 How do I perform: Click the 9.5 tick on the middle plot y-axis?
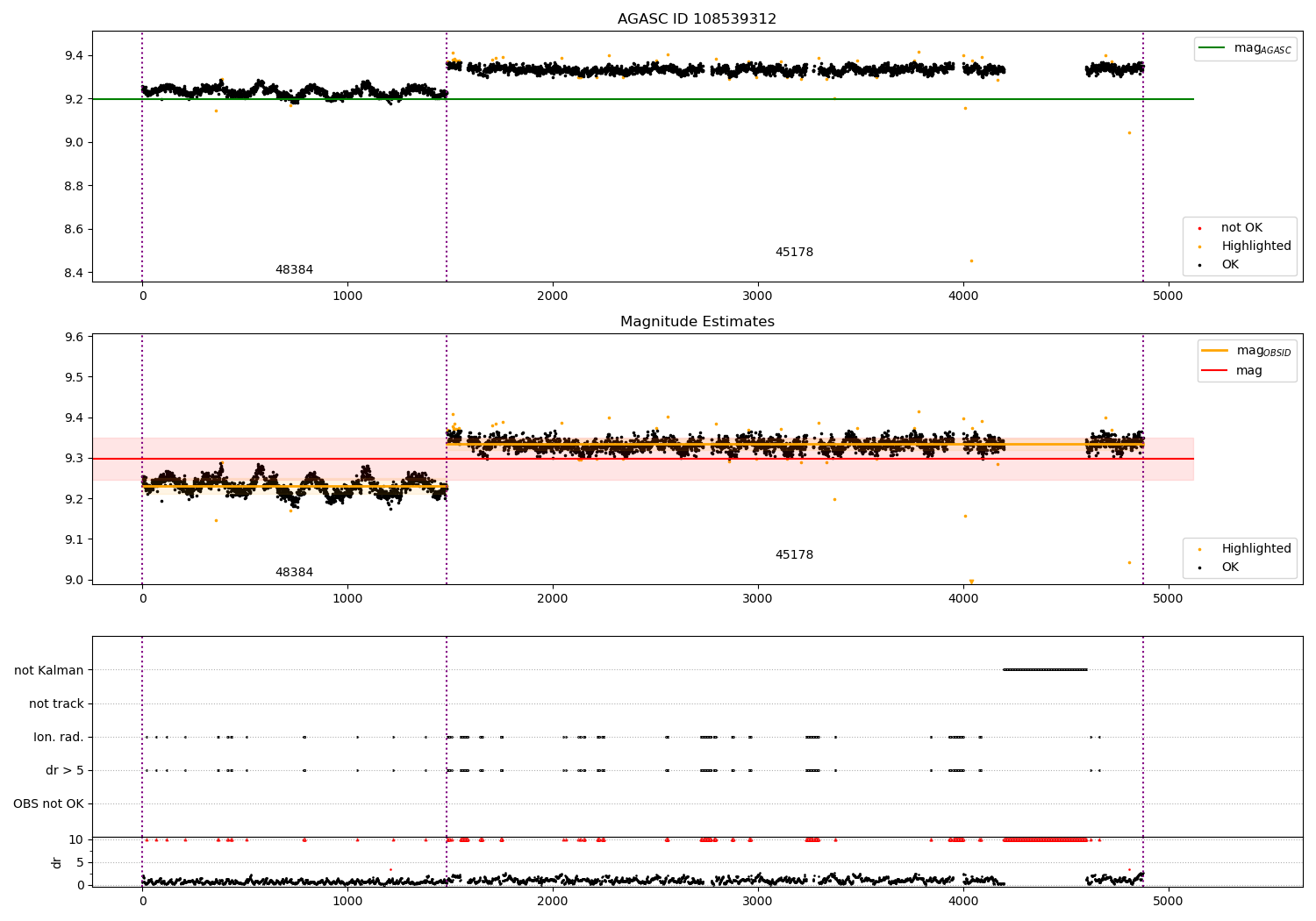[74, 378]
